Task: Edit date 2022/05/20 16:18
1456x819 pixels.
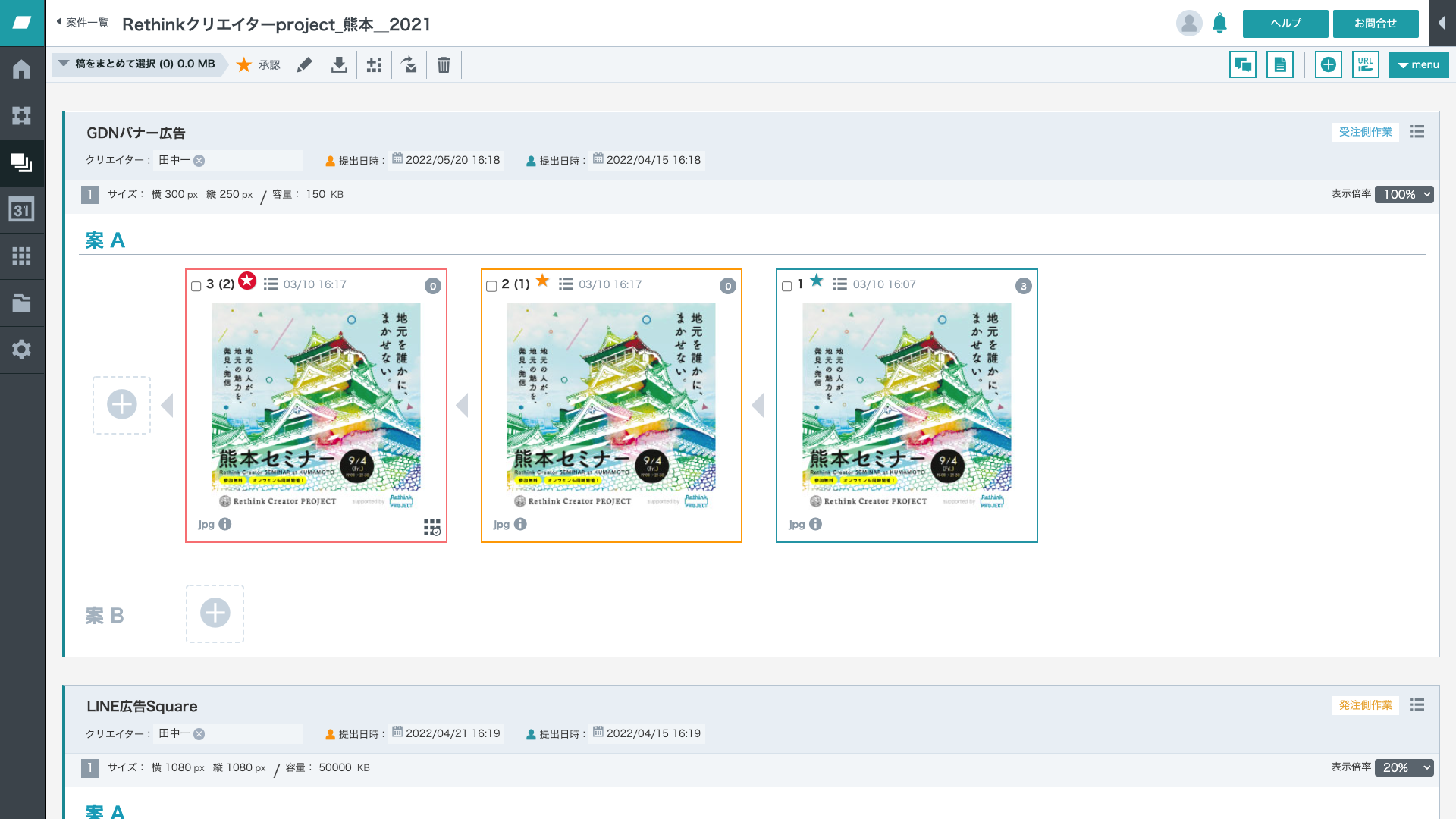Action: tap(446, 160)
